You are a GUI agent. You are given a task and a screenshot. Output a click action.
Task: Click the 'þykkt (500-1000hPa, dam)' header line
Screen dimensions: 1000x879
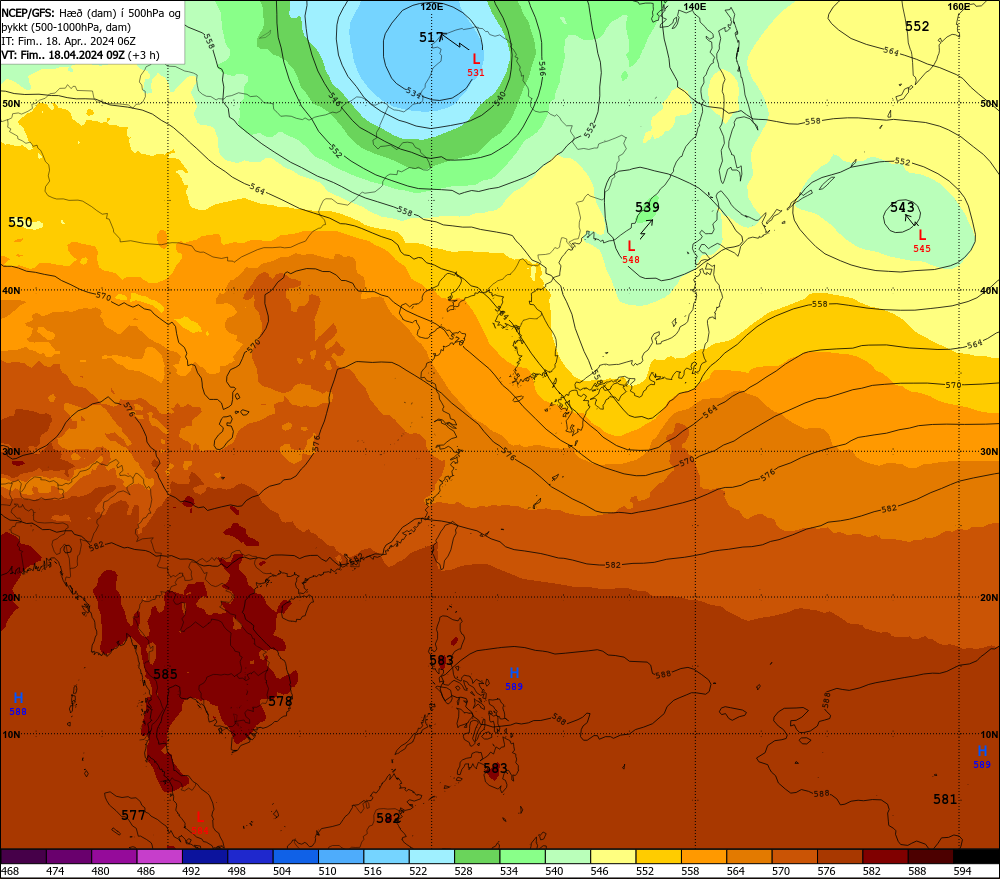(66, 27)
